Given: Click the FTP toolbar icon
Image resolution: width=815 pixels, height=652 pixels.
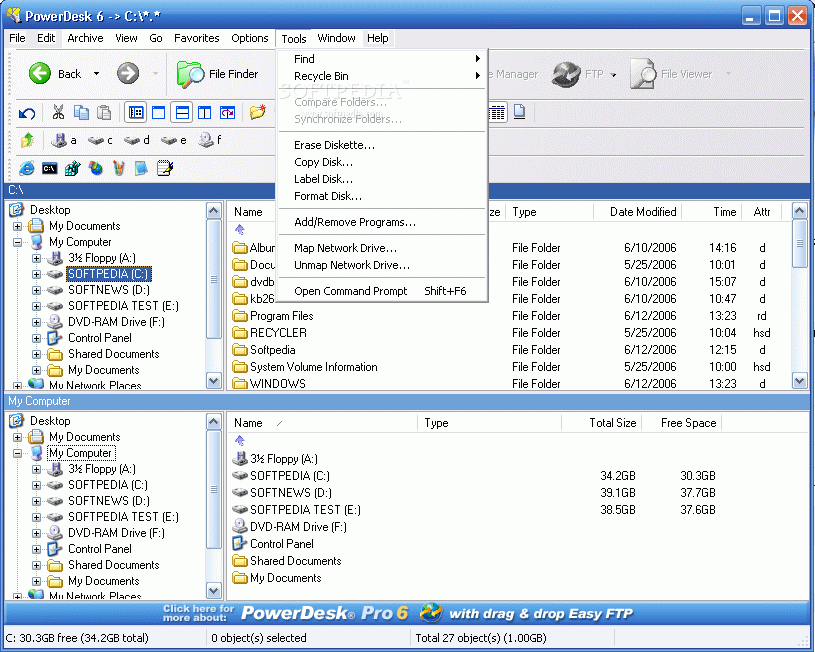Looking at the screenshot, I should click(x=577, y=74).
